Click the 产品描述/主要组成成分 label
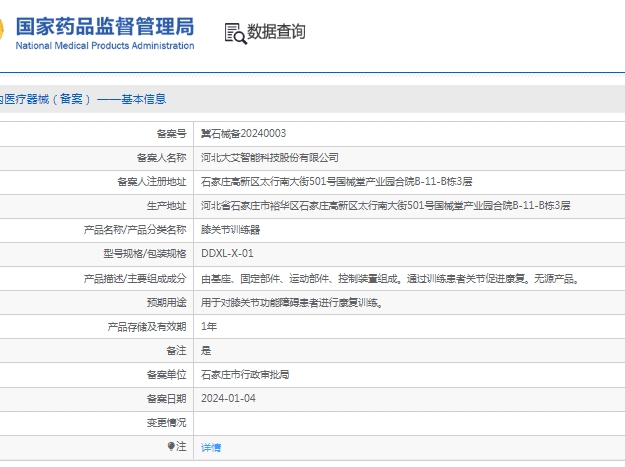 [x=135, y=279]
